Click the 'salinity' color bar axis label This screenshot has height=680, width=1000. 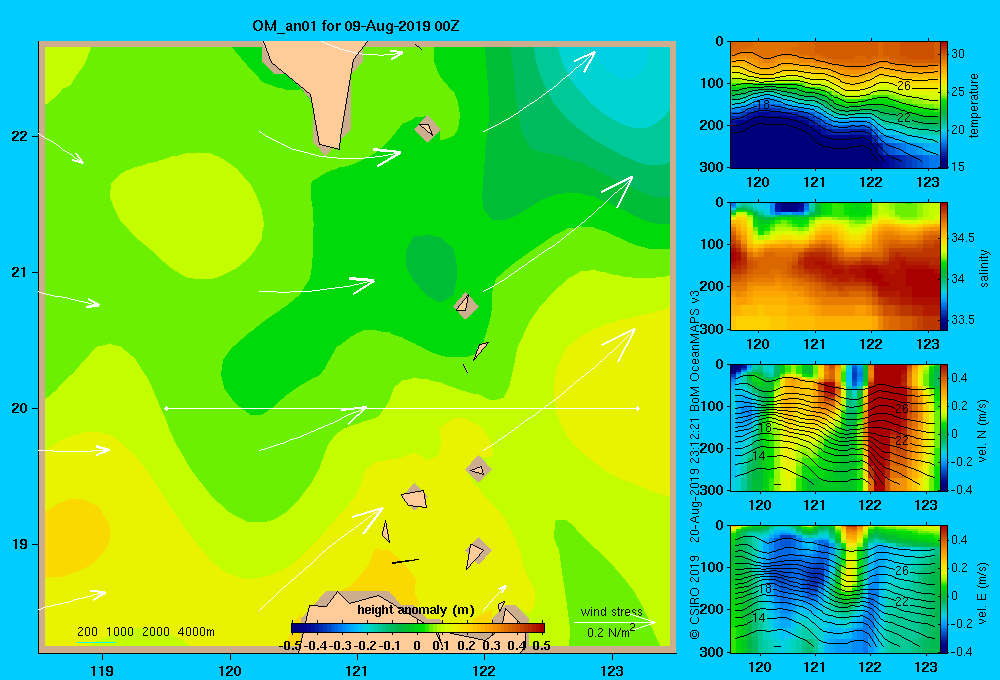(x=983, y=269)
